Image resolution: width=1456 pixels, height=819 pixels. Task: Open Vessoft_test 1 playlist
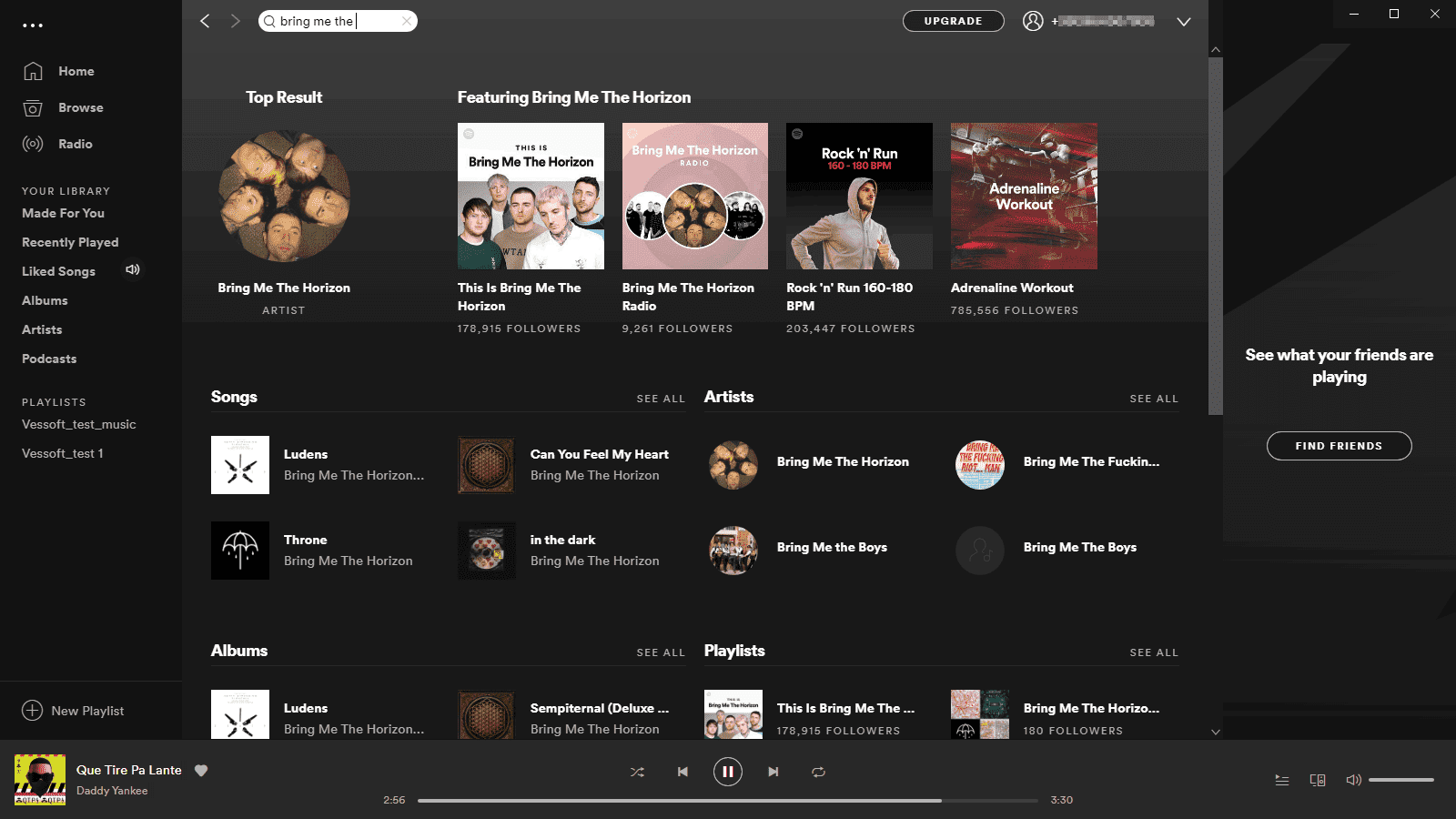click(x=63, y=453)
